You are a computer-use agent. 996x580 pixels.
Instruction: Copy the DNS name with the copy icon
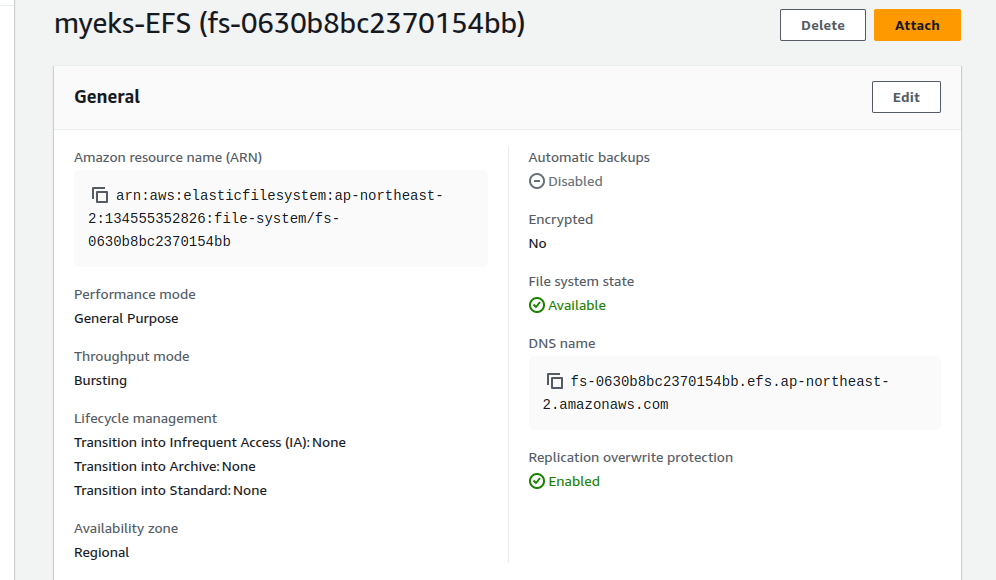555,381
